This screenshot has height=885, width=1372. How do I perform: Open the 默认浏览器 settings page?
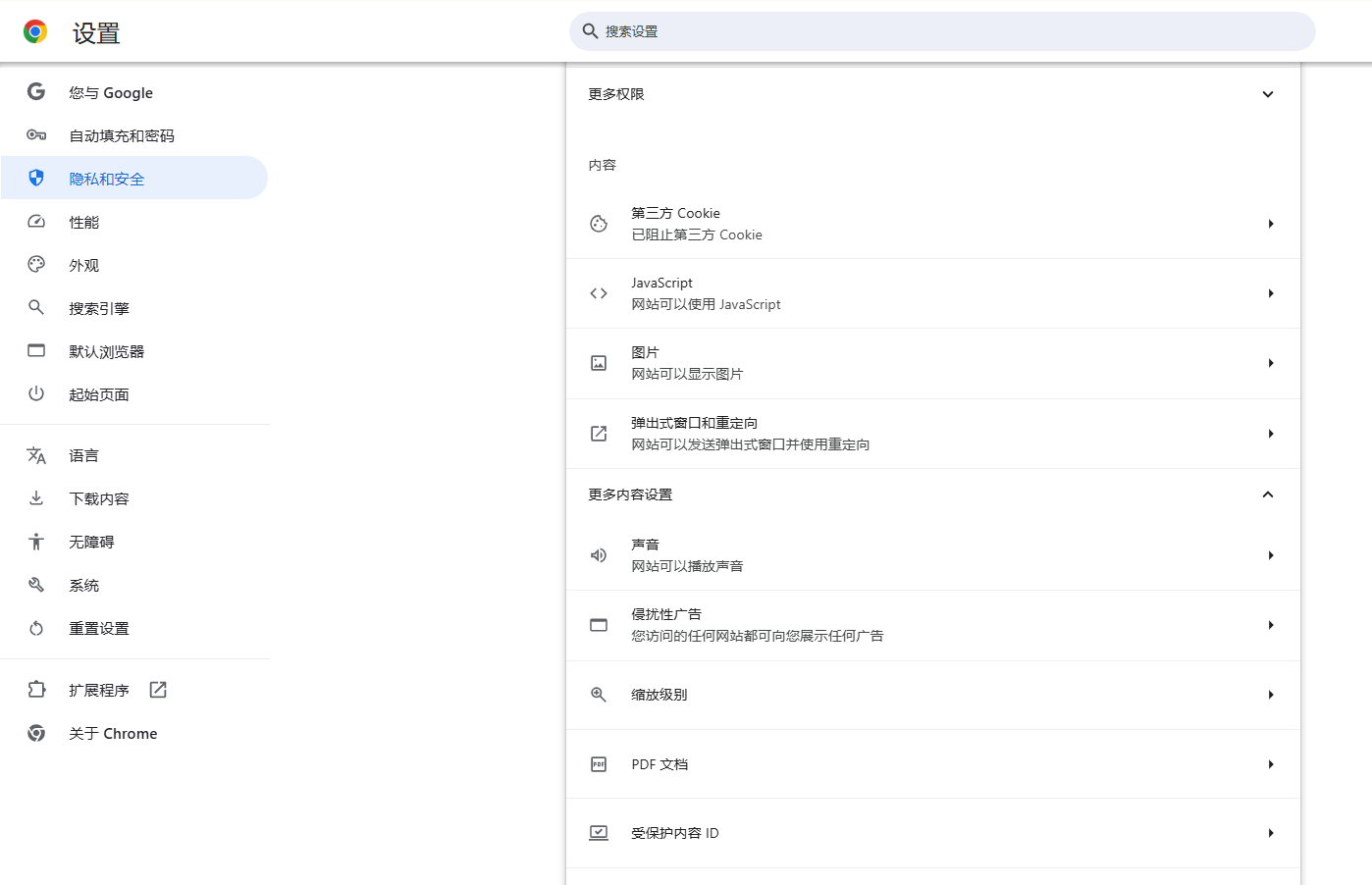coord(134,351)
